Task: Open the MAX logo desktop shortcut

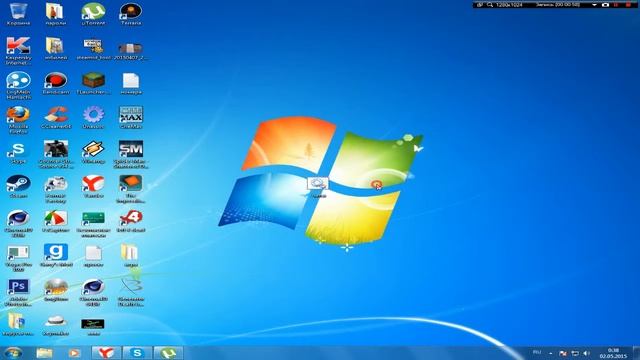Action: click(131, 118)
